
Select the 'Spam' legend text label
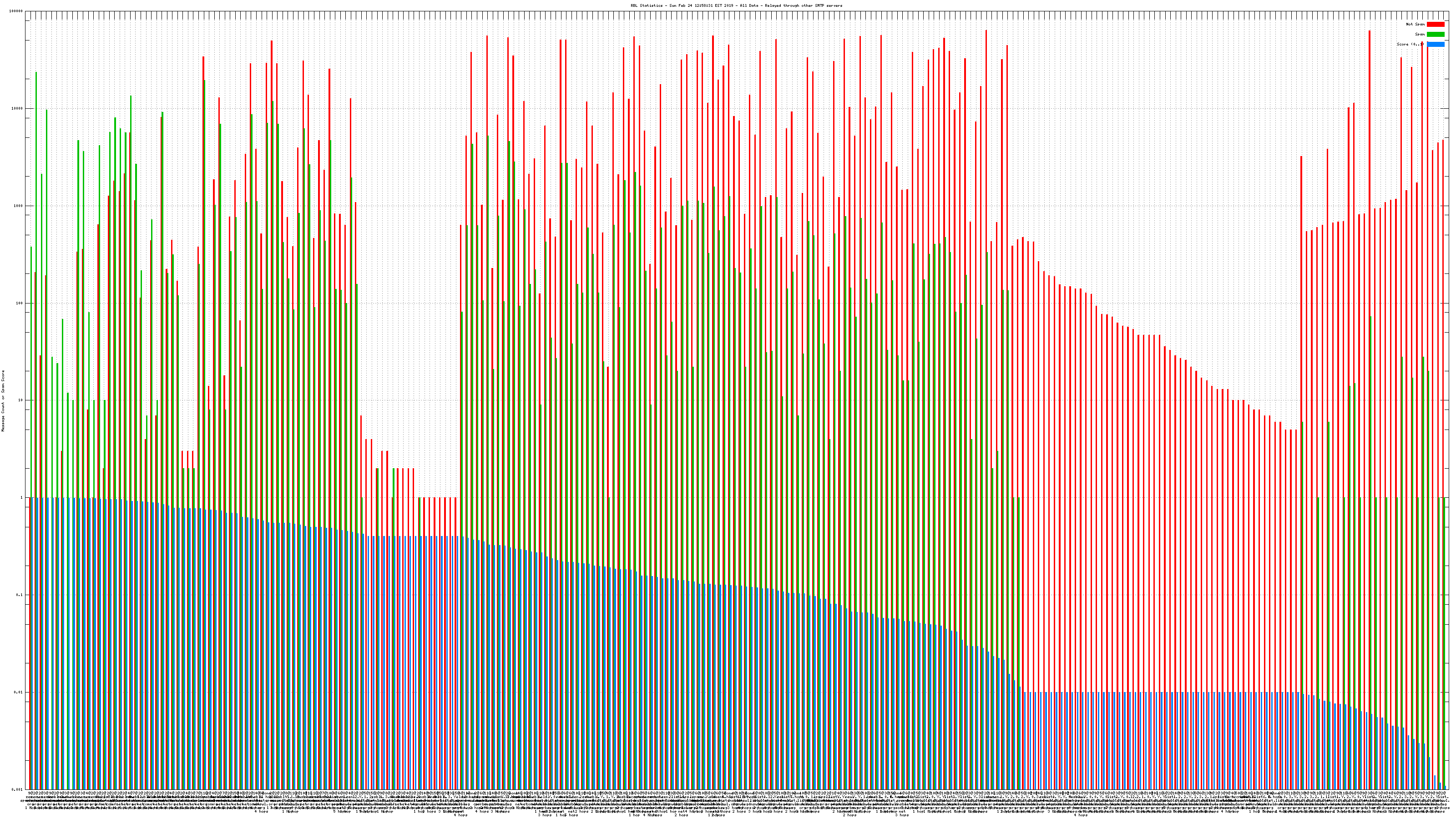[x=1420, y=35]
